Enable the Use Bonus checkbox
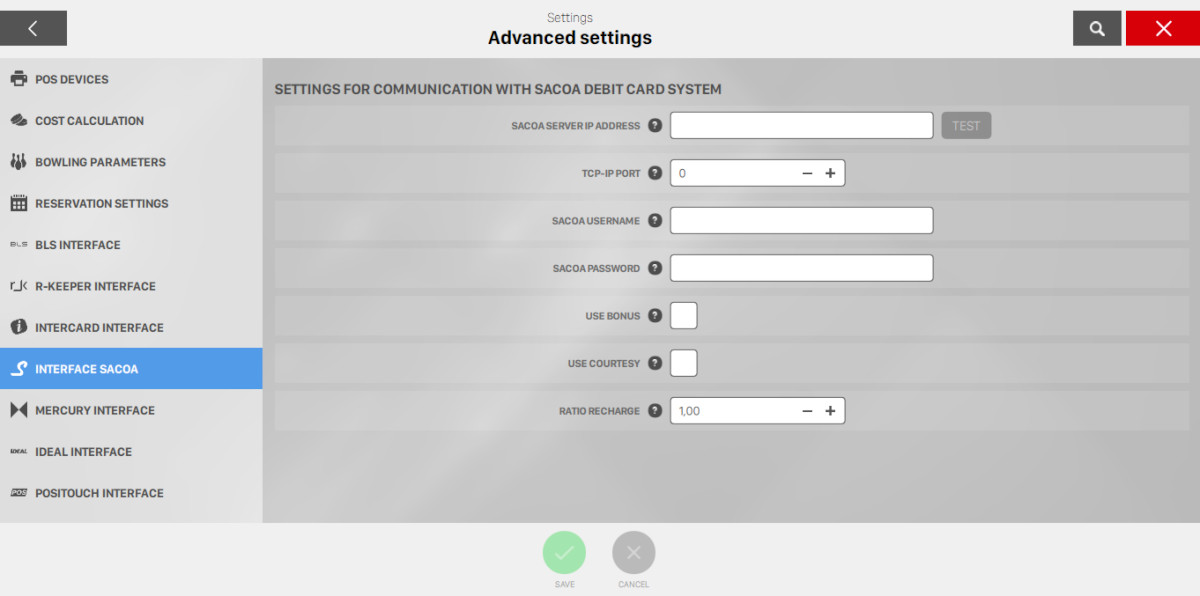 pyautogui.click(x=683, y=316)
